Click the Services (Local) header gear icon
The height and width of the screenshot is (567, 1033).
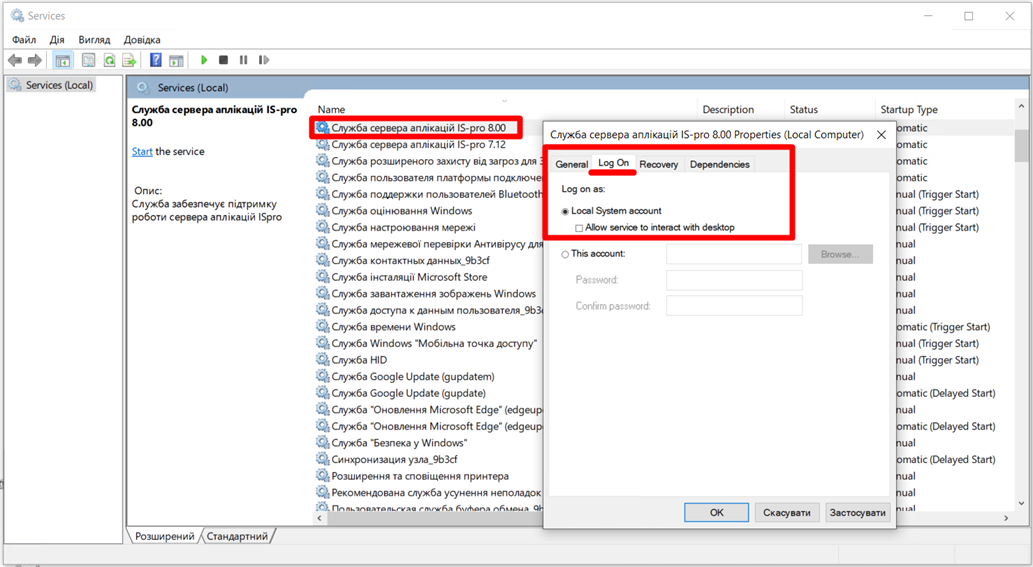[x=141, y=87]
